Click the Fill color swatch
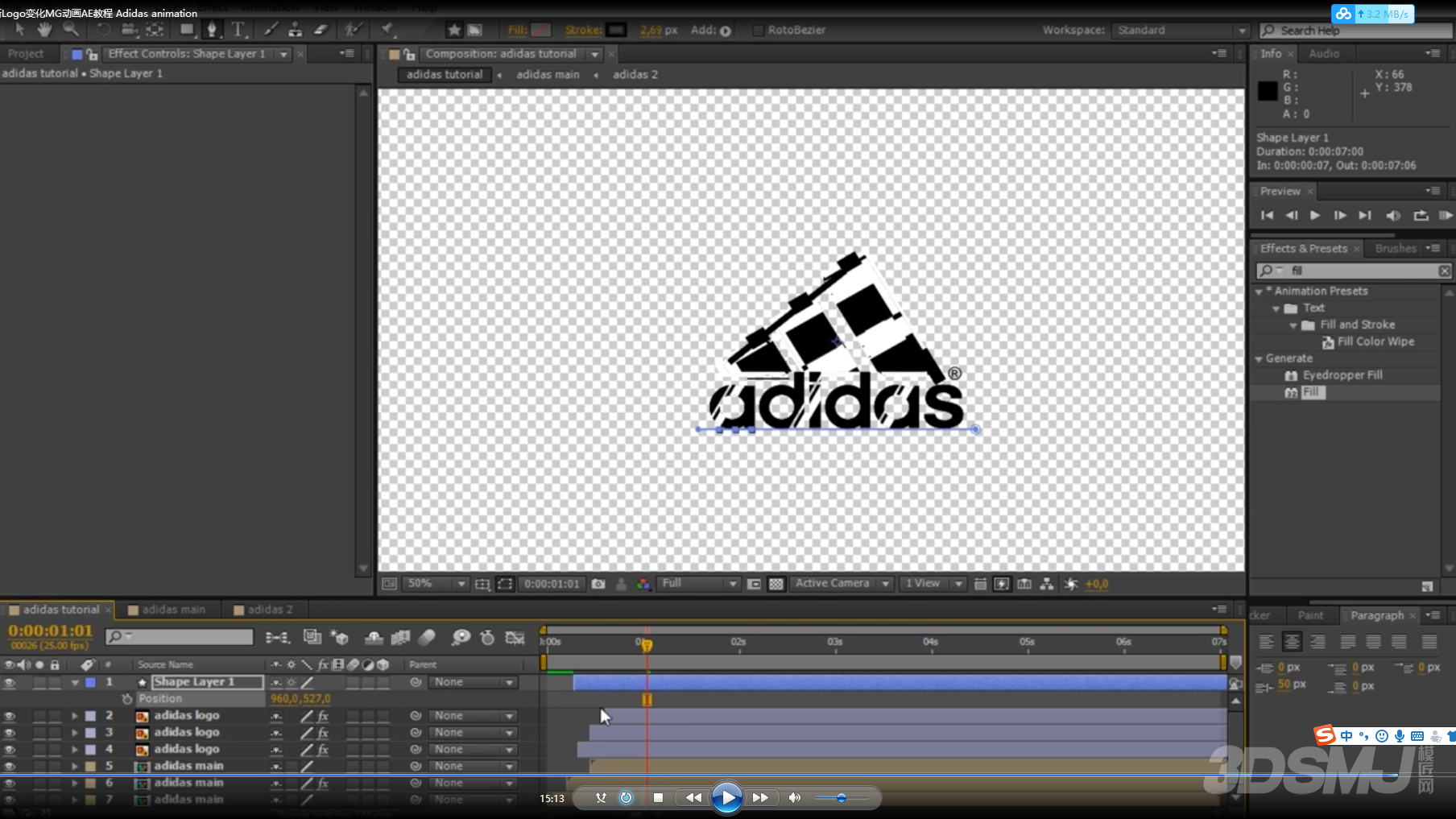The height and width of the screenshot is (819, 1456). point(541,30)
